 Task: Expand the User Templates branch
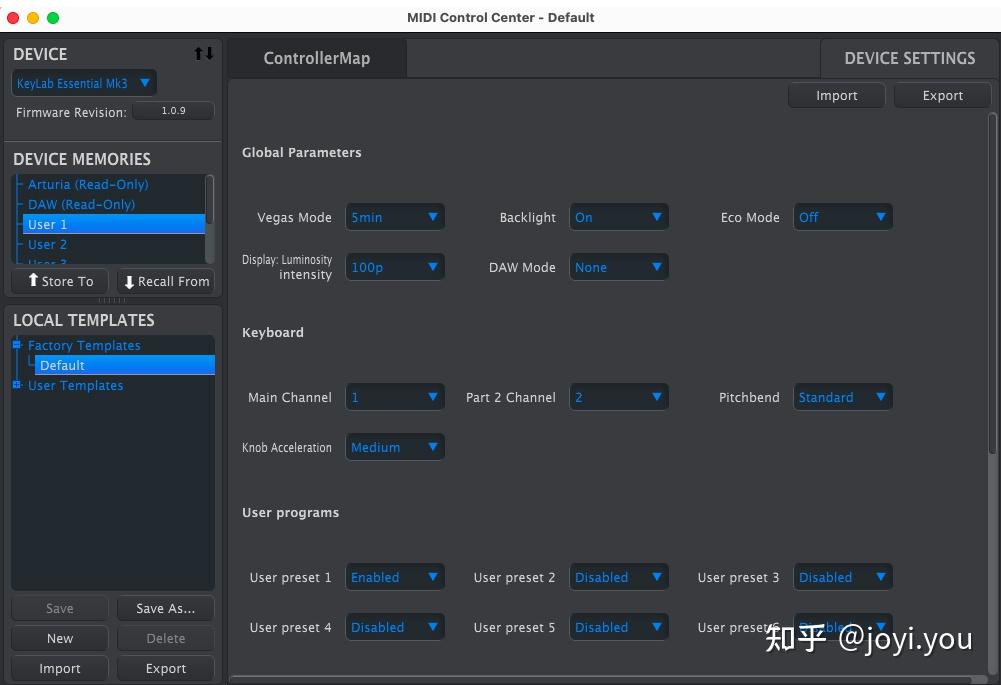coord(16,385)
